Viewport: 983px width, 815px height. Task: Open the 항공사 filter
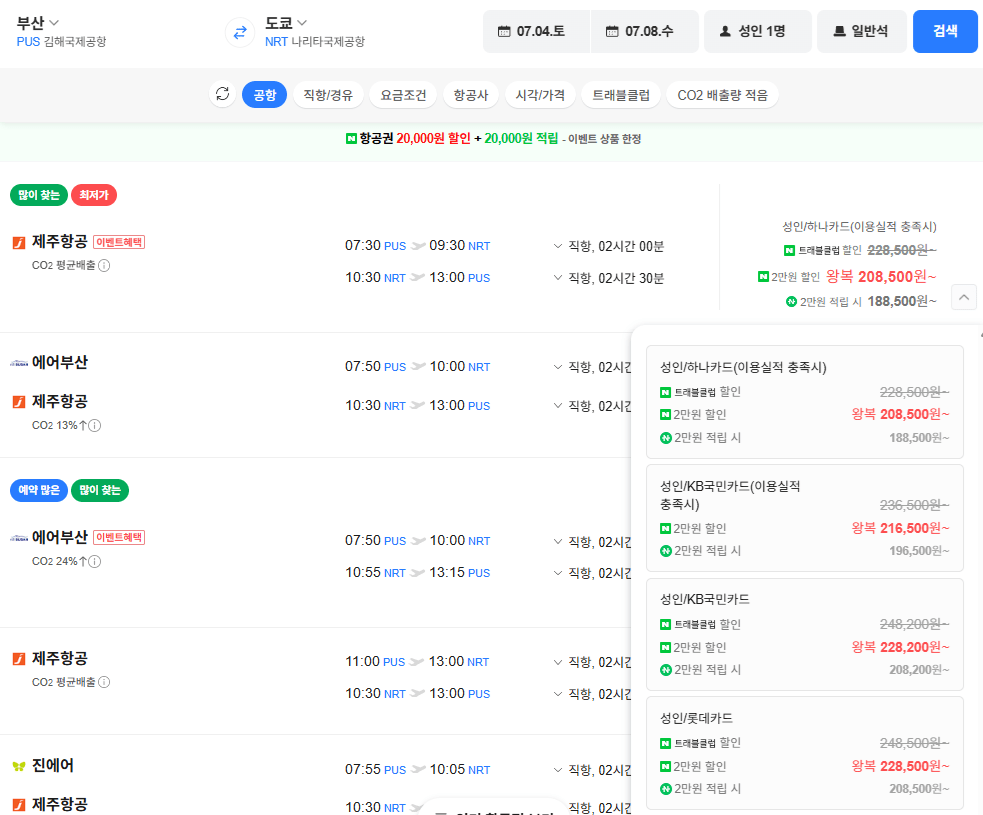[x=471, y=95]
